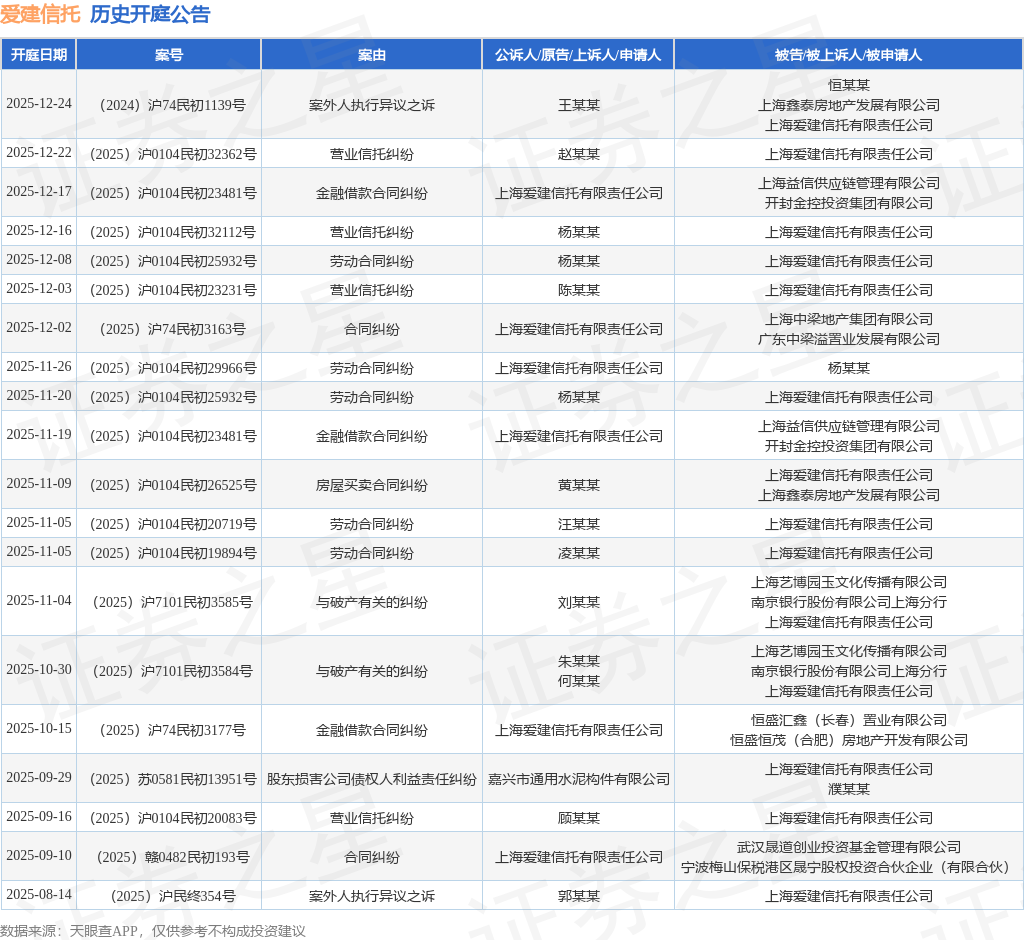Click the date cell 2025-11-04

[39, 601]
